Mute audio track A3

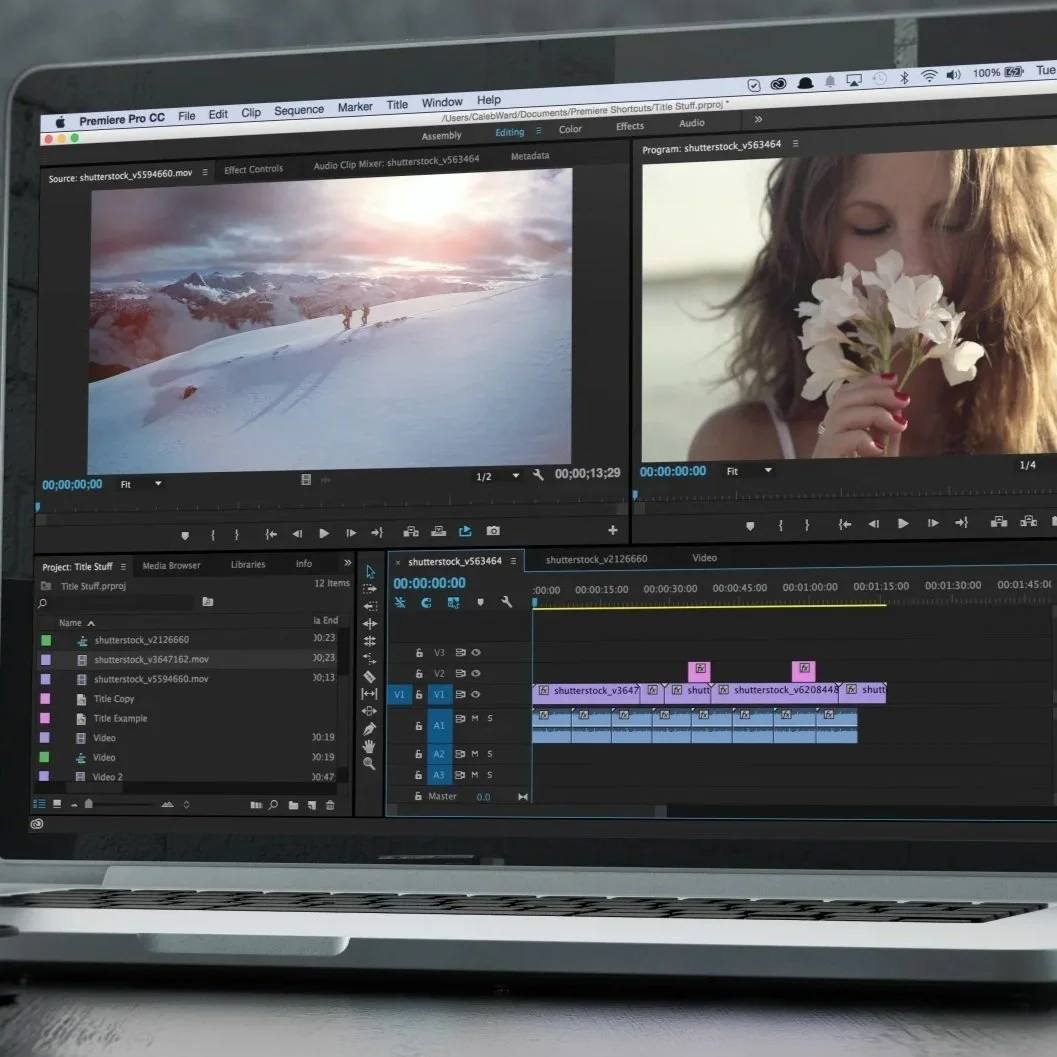(475, 775)
